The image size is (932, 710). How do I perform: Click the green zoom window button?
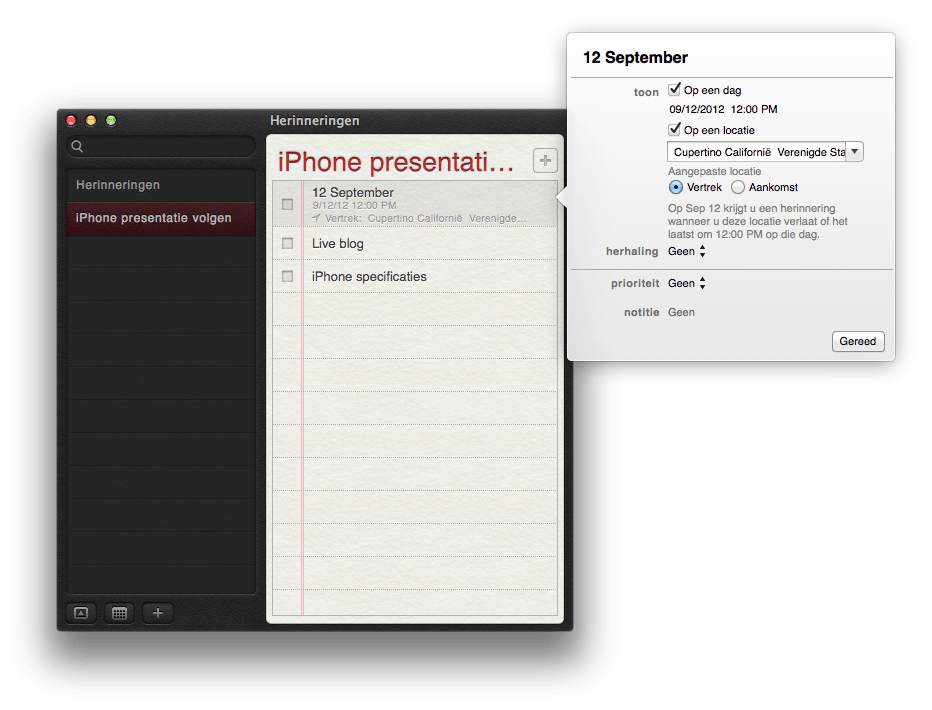[111, 121]
